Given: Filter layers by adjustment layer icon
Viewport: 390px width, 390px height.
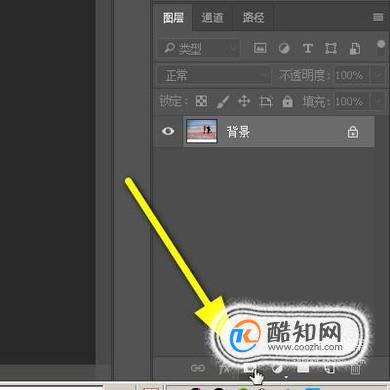Looking at the screenshot, I should tap(284, 49).
